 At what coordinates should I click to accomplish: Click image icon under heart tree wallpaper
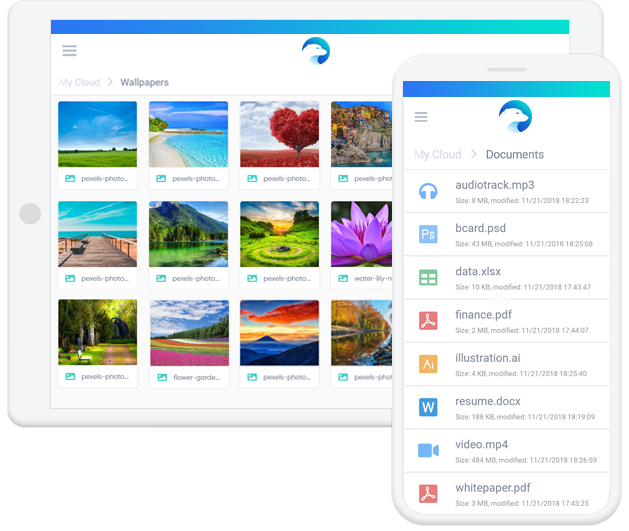(x=252, y=178)
